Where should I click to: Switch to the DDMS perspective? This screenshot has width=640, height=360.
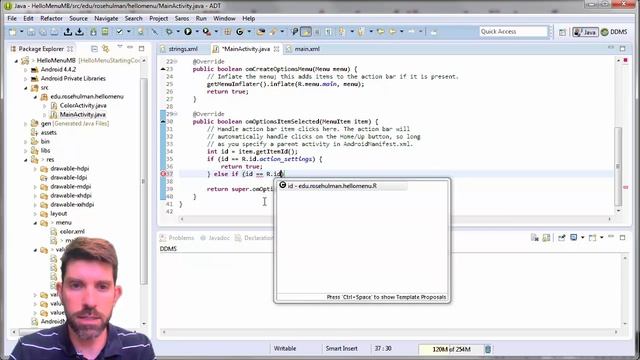click(x=614, y=32)
